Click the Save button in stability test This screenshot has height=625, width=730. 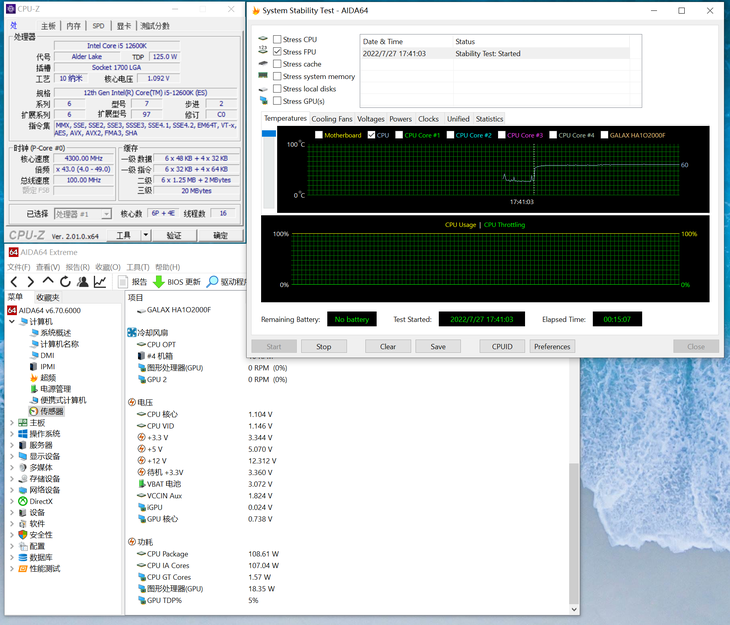coord(438,346)
